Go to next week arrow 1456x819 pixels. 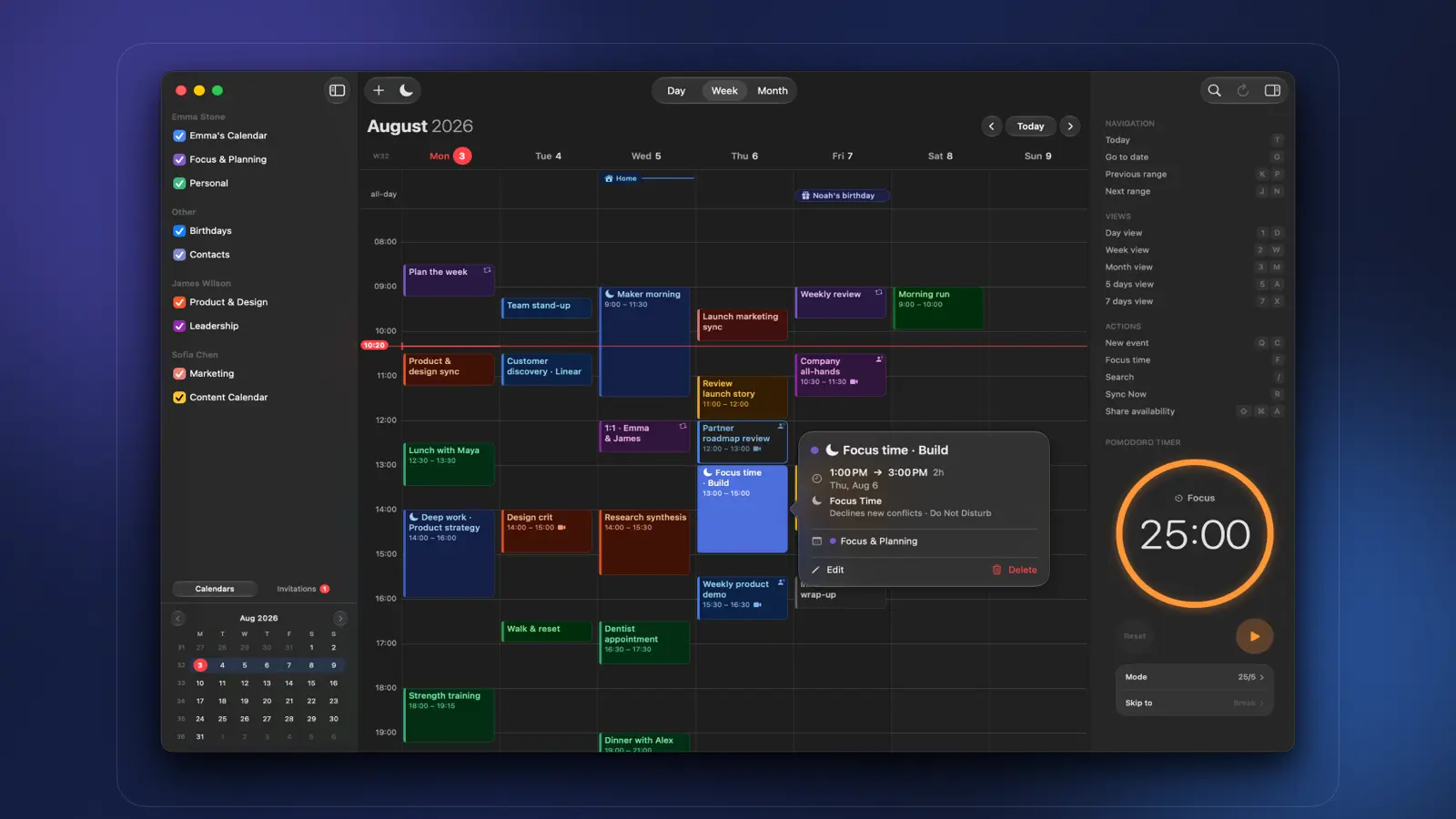[x=1070, y=126]
